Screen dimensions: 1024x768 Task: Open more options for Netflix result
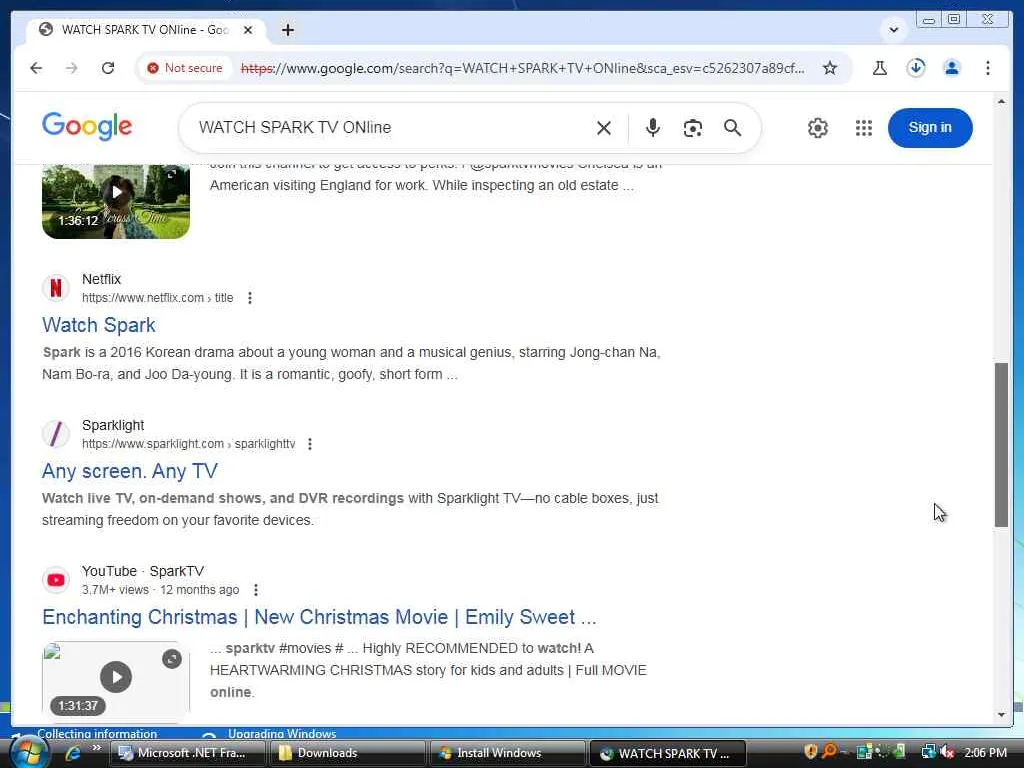click(x=249, y=298)
